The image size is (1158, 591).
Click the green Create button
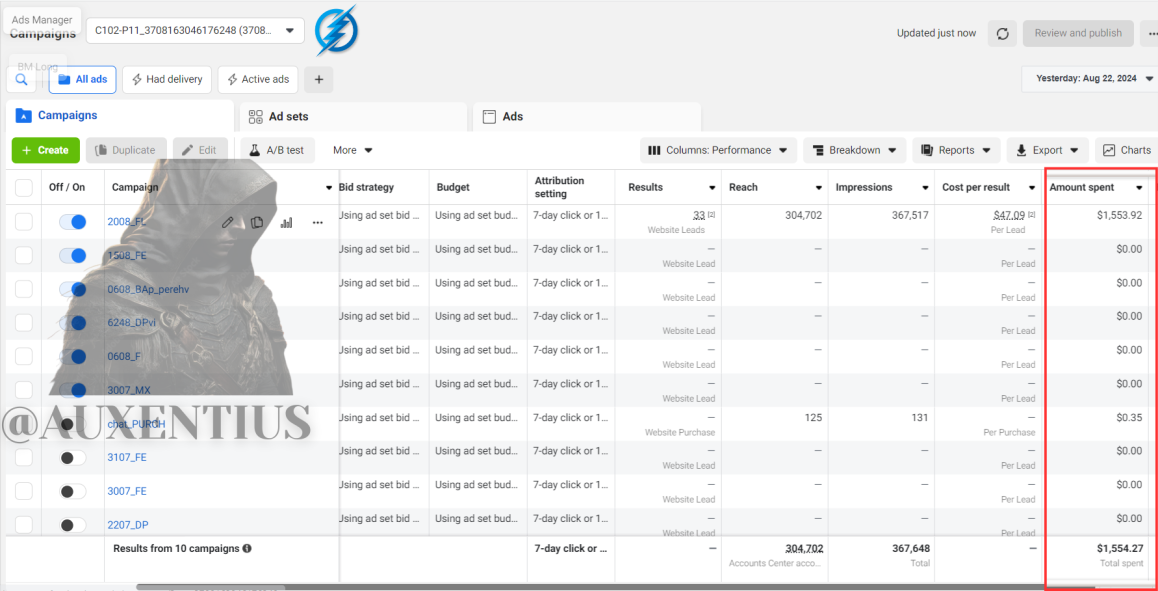[x=45, y=150]
